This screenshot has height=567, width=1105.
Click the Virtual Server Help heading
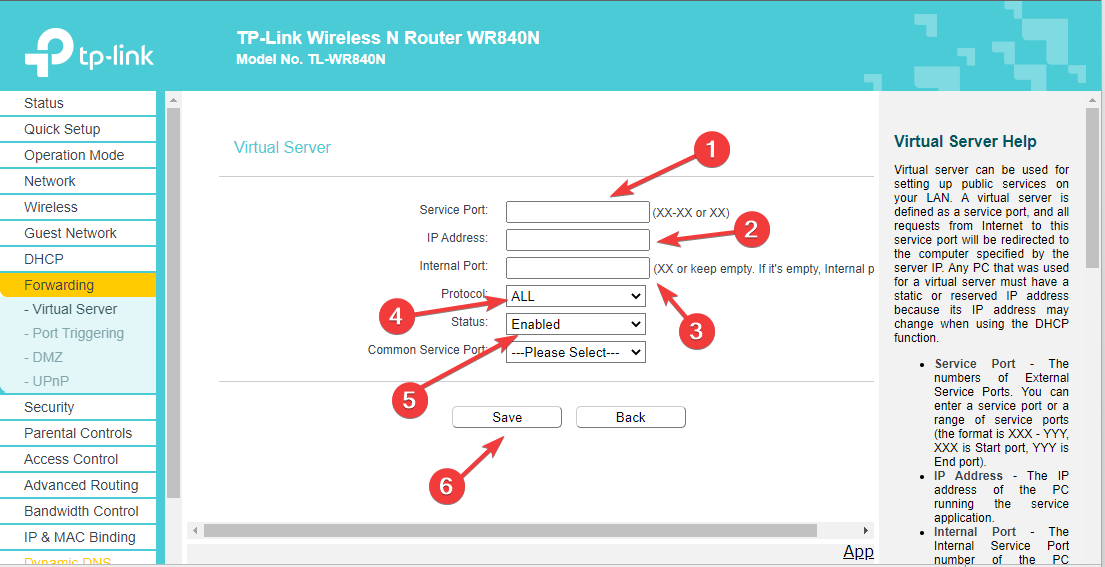tap(965, 142)
